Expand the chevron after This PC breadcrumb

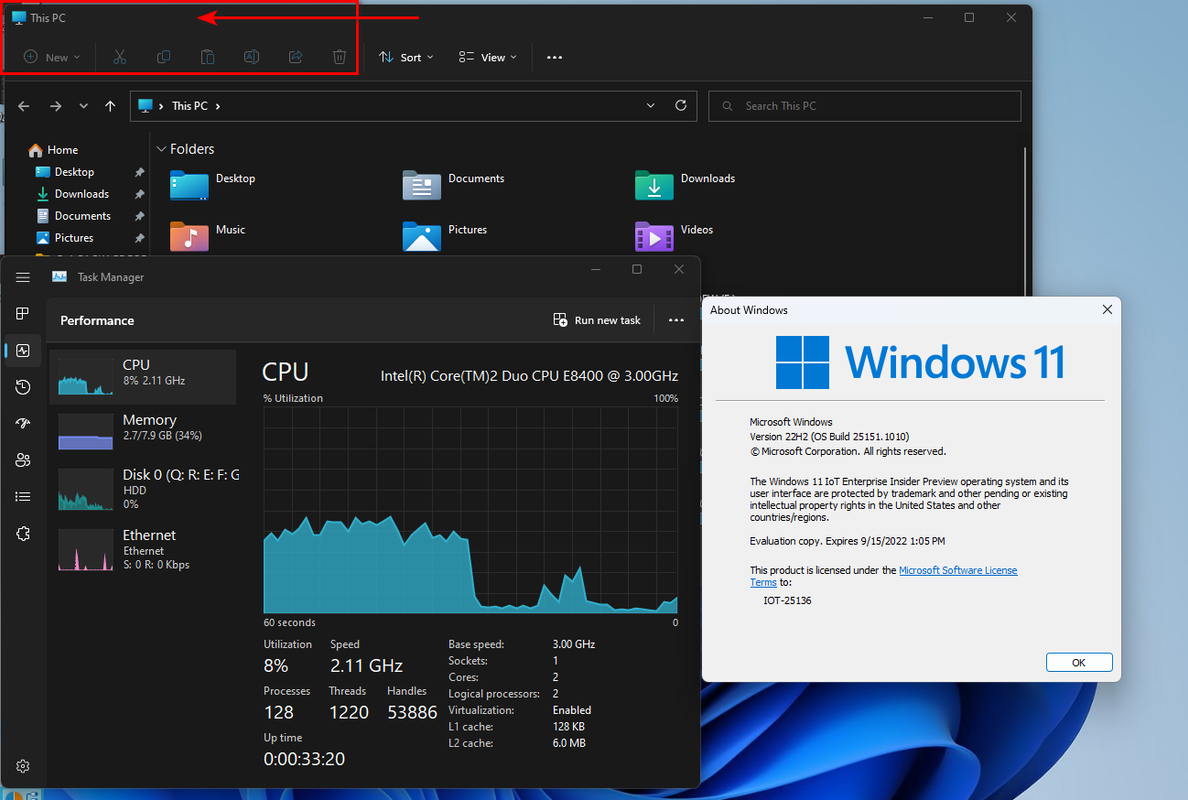click(218, 106)
